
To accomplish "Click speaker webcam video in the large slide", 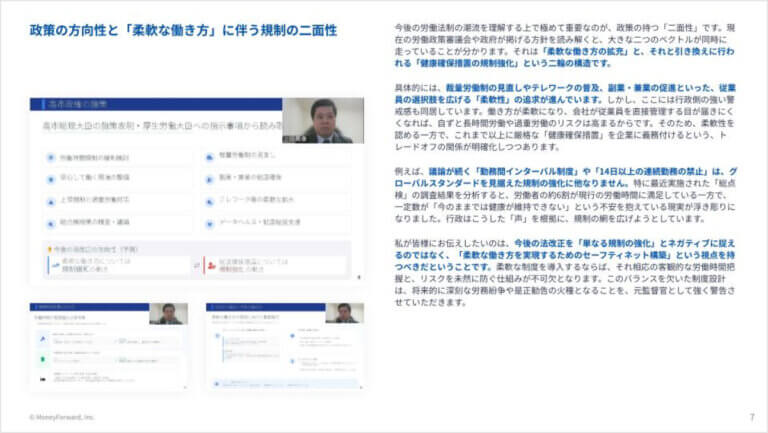I will pos(323,120).
